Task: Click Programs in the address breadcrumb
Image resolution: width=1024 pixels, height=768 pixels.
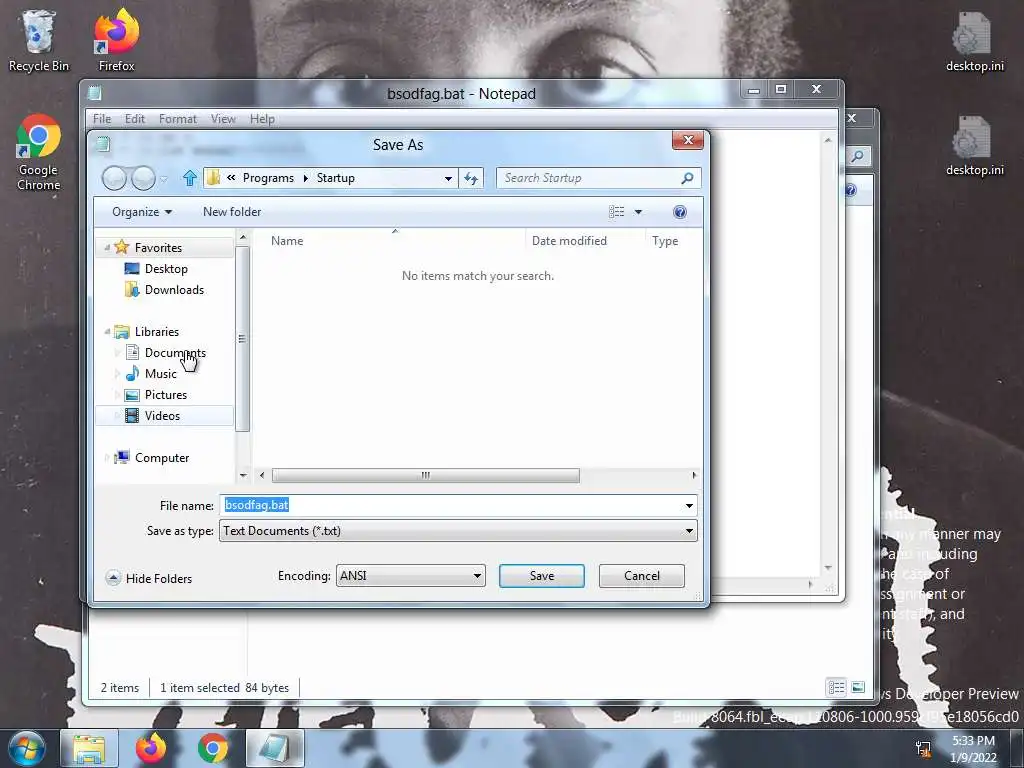Action: tap(268, 178)
